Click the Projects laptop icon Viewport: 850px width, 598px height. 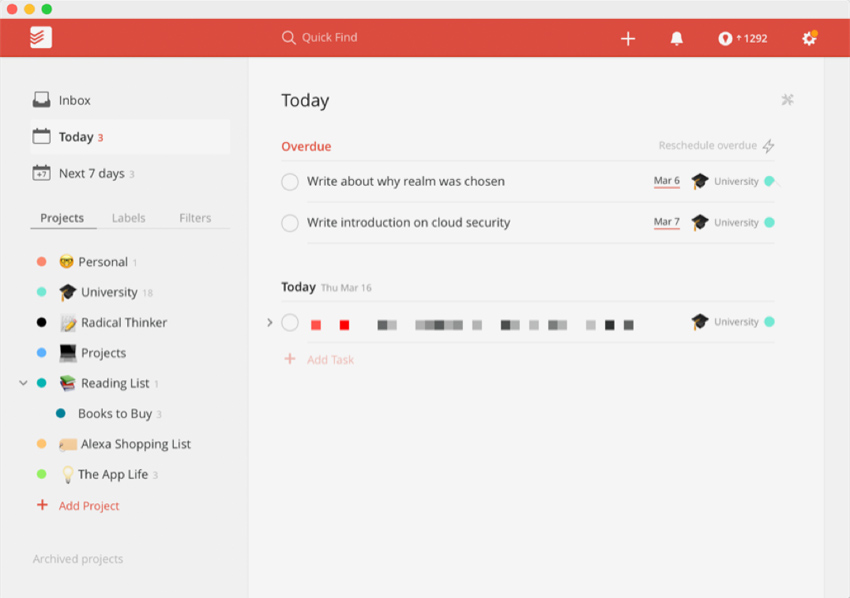pyautogui.click(x=68, y=353)
